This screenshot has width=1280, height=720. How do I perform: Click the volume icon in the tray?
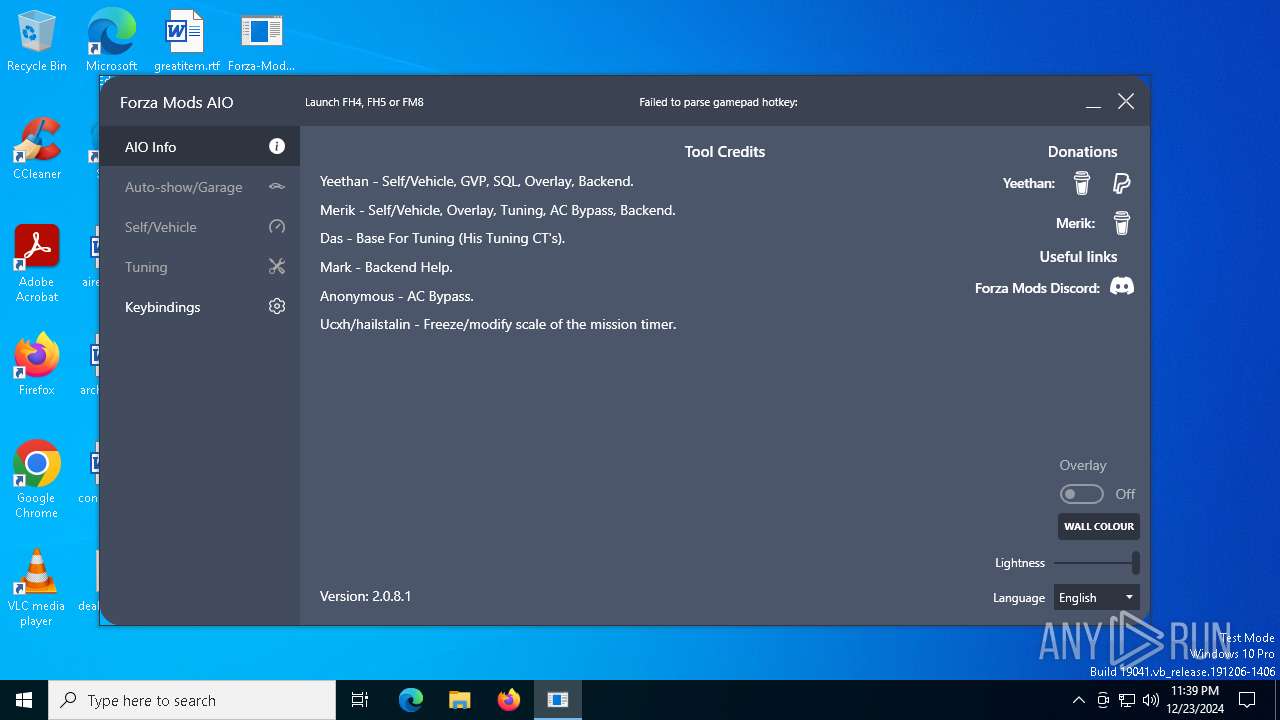1151,700
